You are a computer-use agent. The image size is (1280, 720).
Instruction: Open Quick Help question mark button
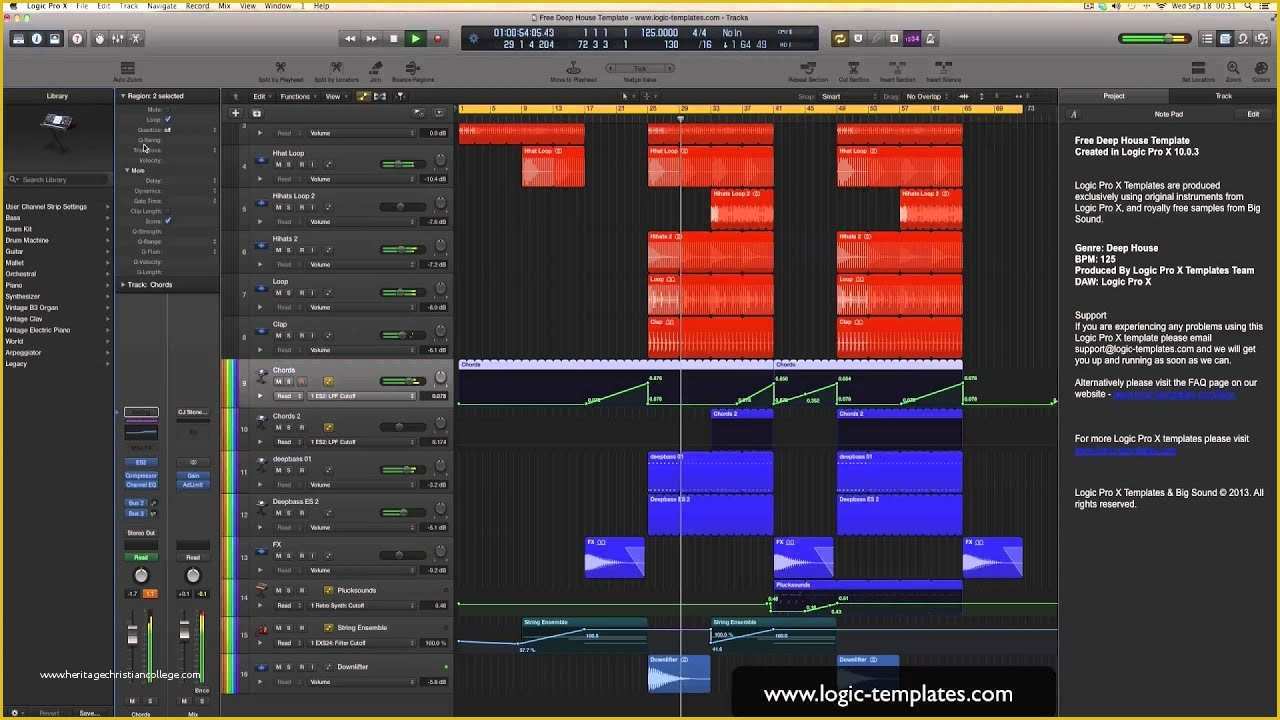tap(77, 39)
